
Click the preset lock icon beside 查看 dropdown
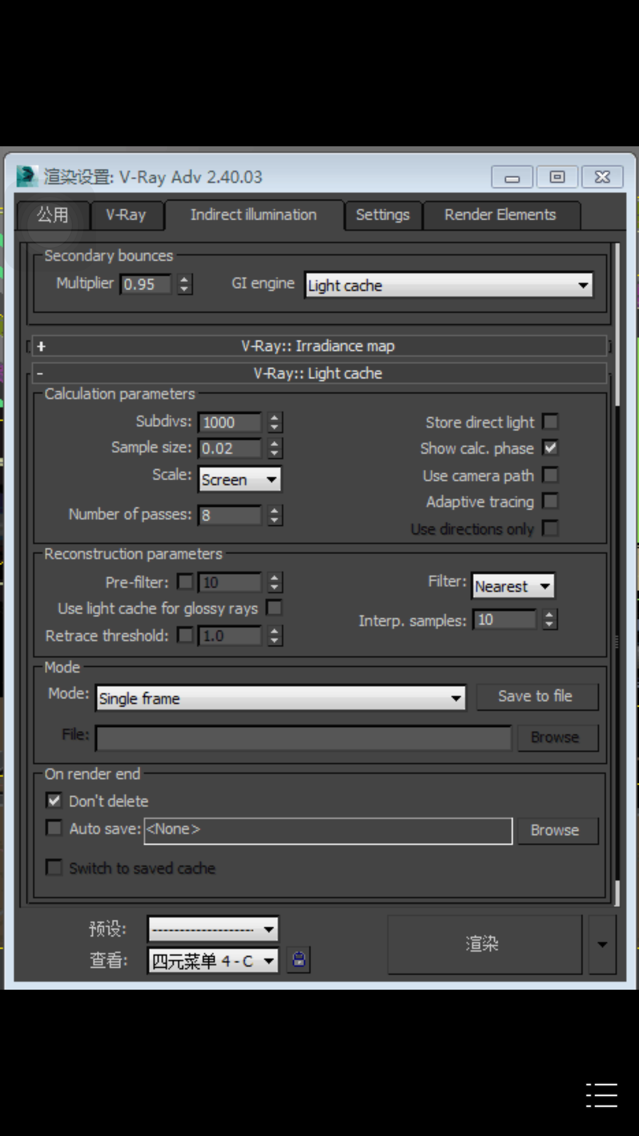[x=298, y=960]
